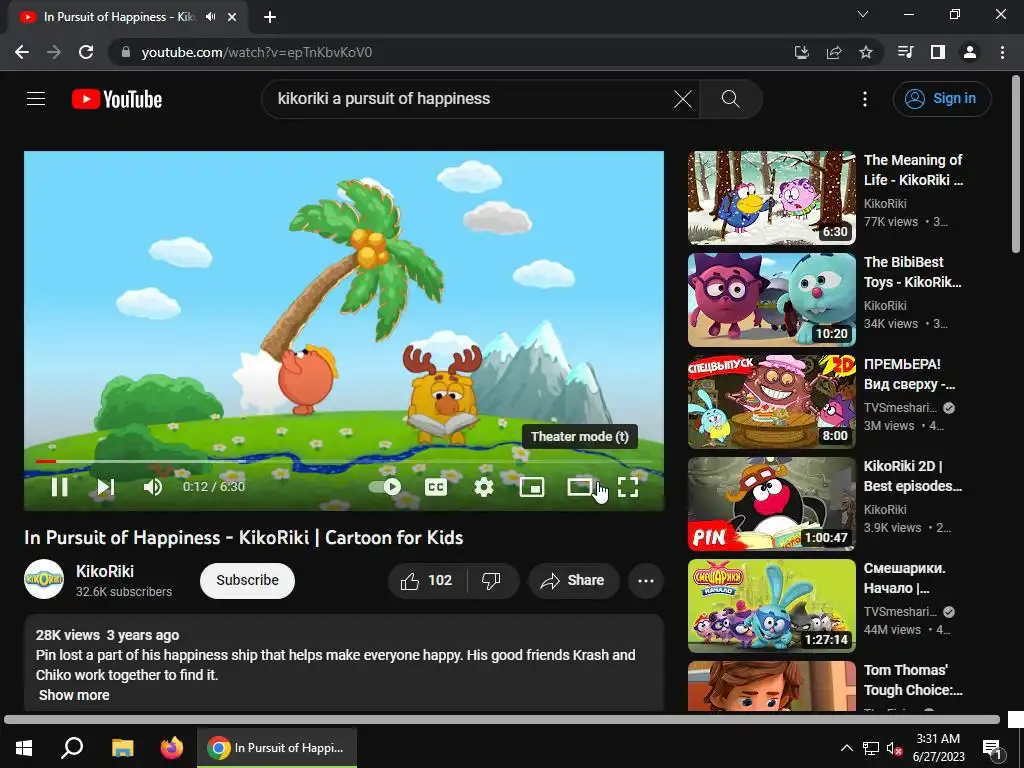Screen dimensions: 1024x768
Task: Click the horizontal scrollbar
Action: click(502, 720)
